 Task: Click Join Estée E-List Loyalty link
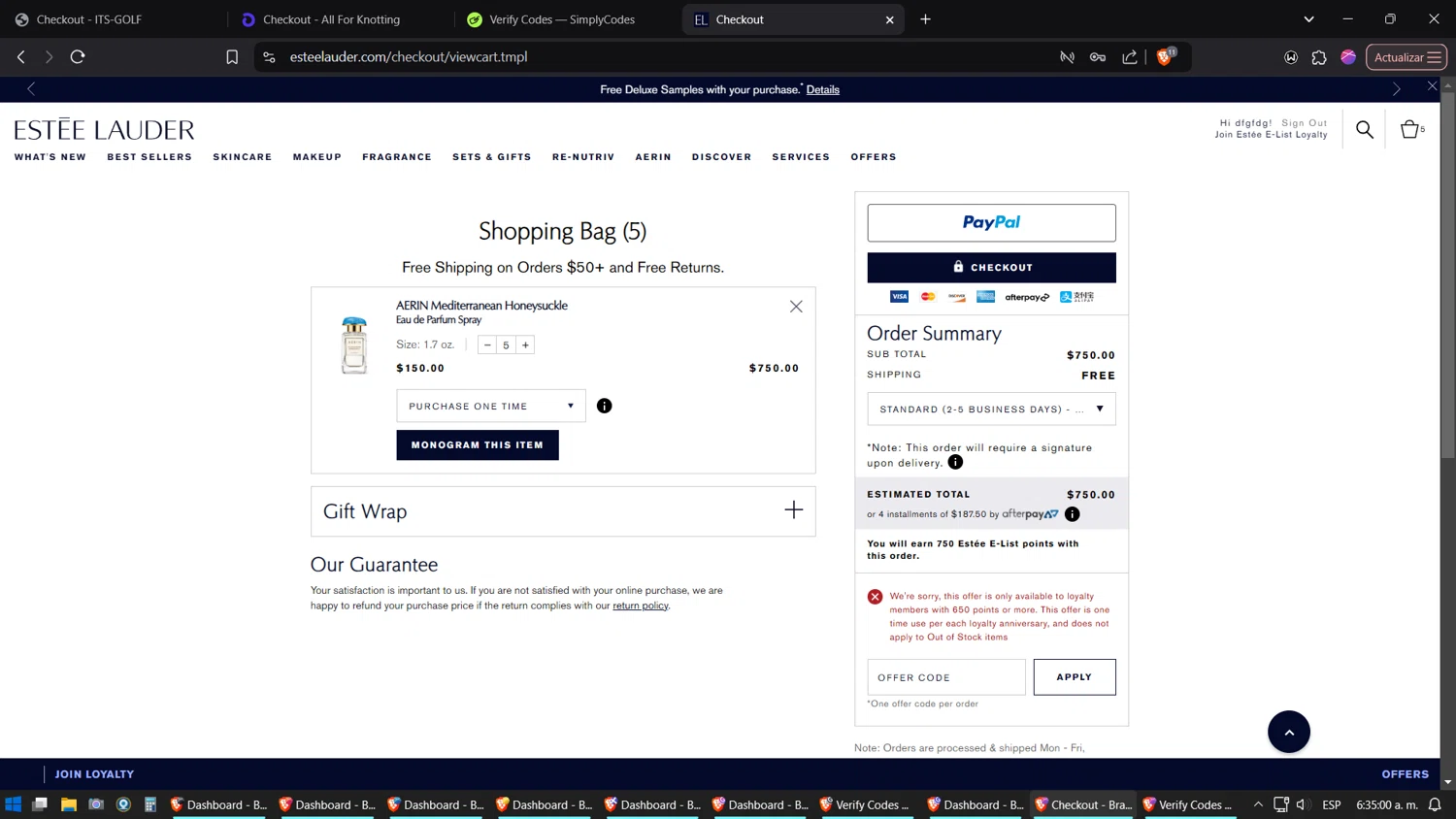pos(1271,135)
